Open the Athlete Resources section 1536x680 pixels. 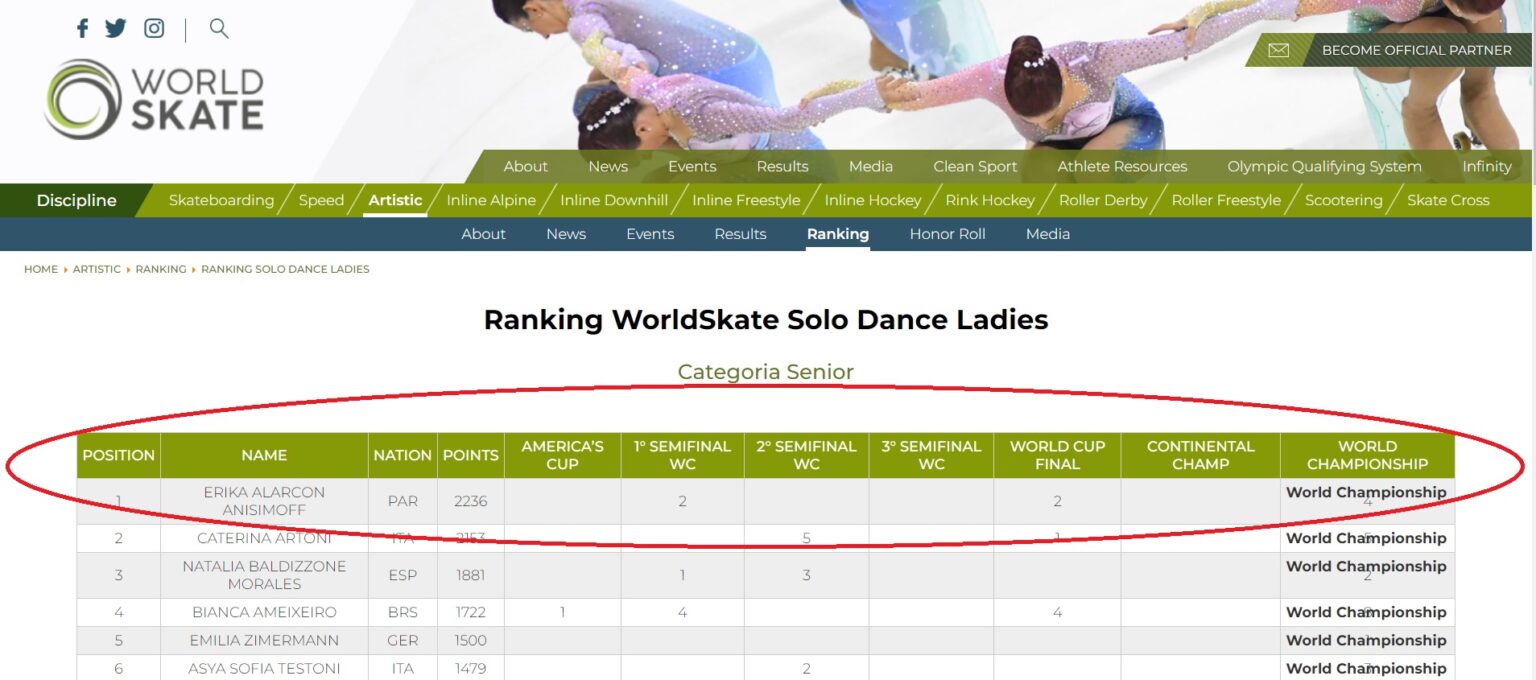[x=1122, y=166]
